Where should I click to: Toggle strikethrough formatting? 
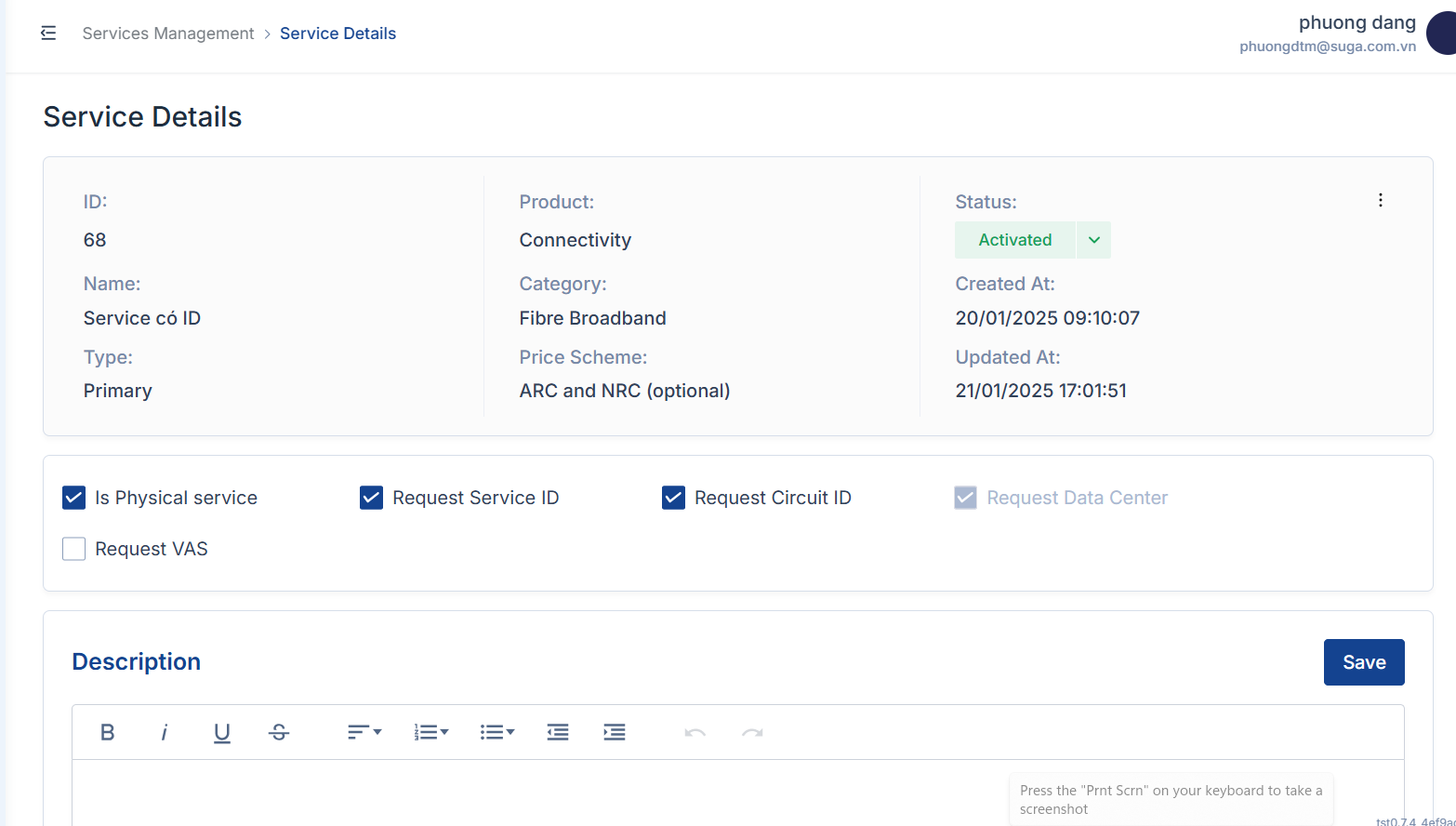point(279,733)
